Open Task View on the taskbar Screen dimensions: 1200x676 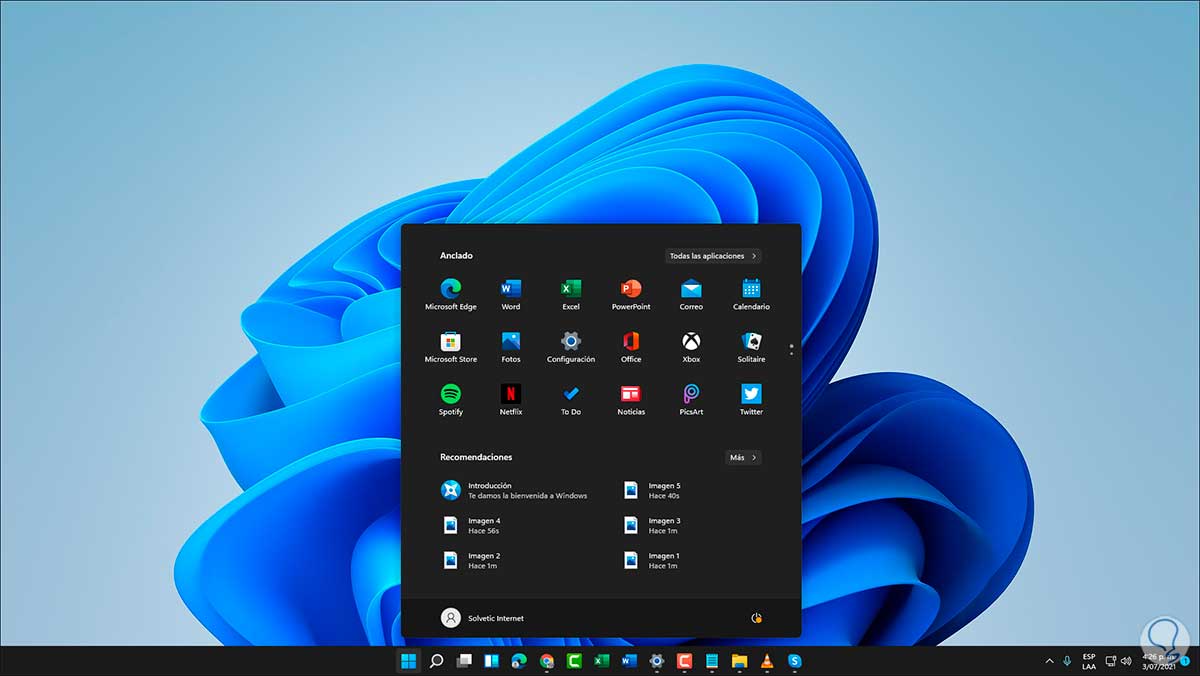(x=464, y=661)
